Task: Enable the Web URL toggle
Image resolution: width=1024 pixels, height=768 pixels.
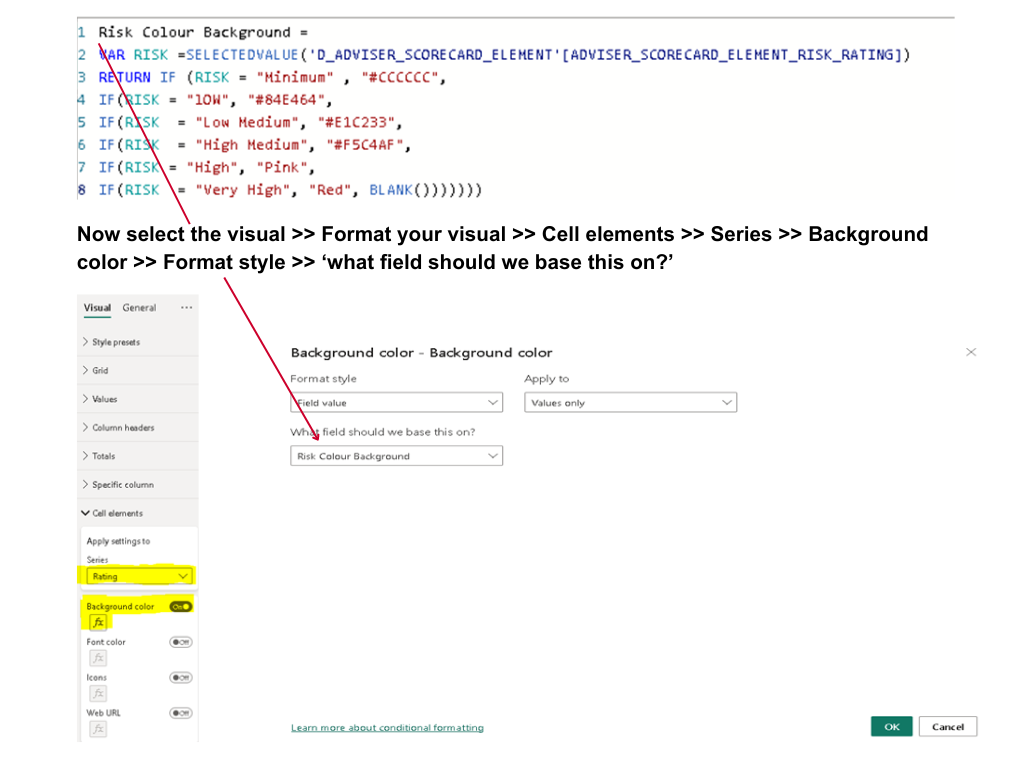Action: [x=181, y=712]
